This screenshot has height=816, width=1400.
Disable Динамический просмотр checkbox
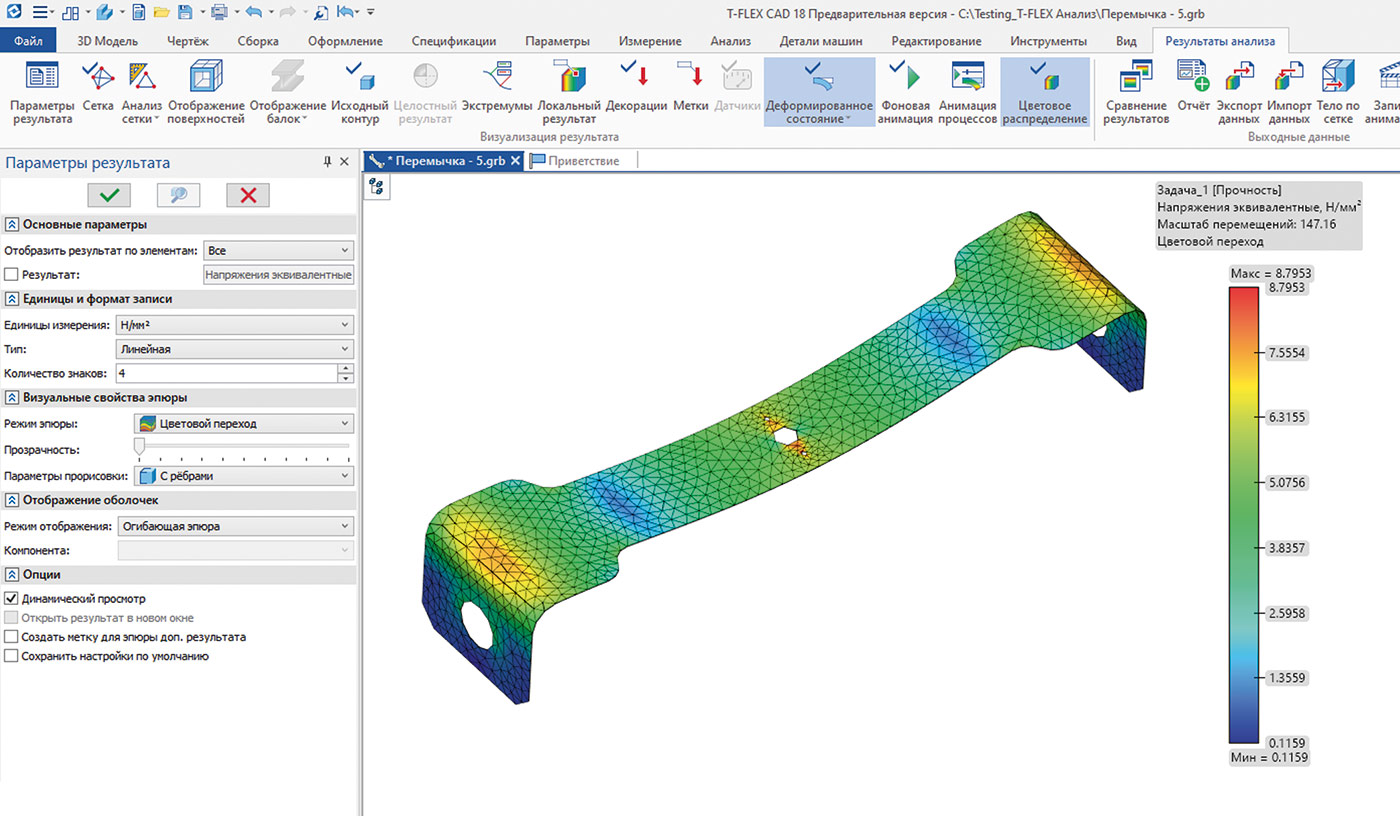click(x=11, y=599)
